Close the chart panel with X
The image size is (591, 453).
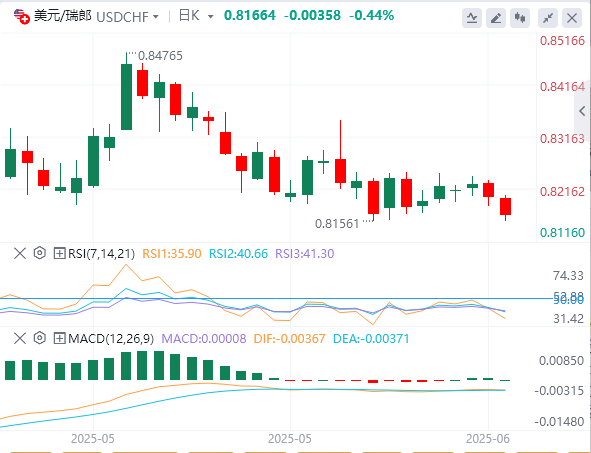coord(572,18)
